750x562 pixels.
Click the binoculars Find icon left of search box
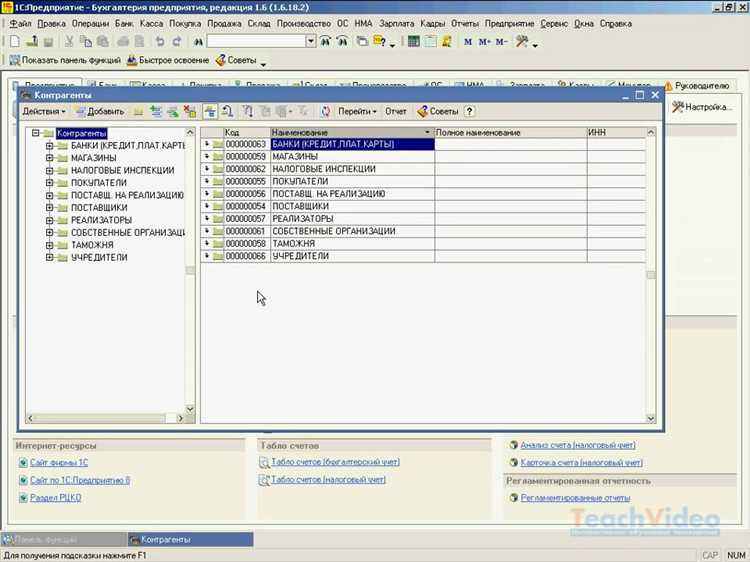pos(199,42)
